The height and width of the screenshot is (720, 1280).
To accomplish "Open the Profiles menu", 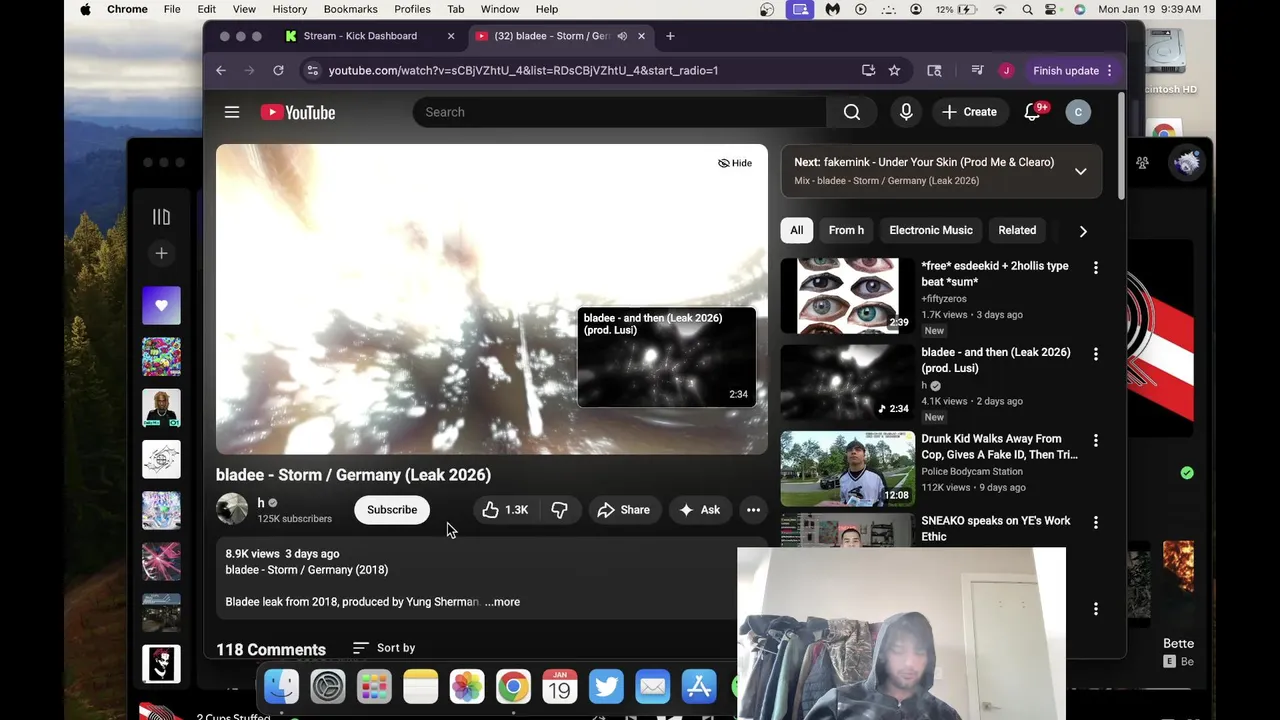I will (412, 9).
